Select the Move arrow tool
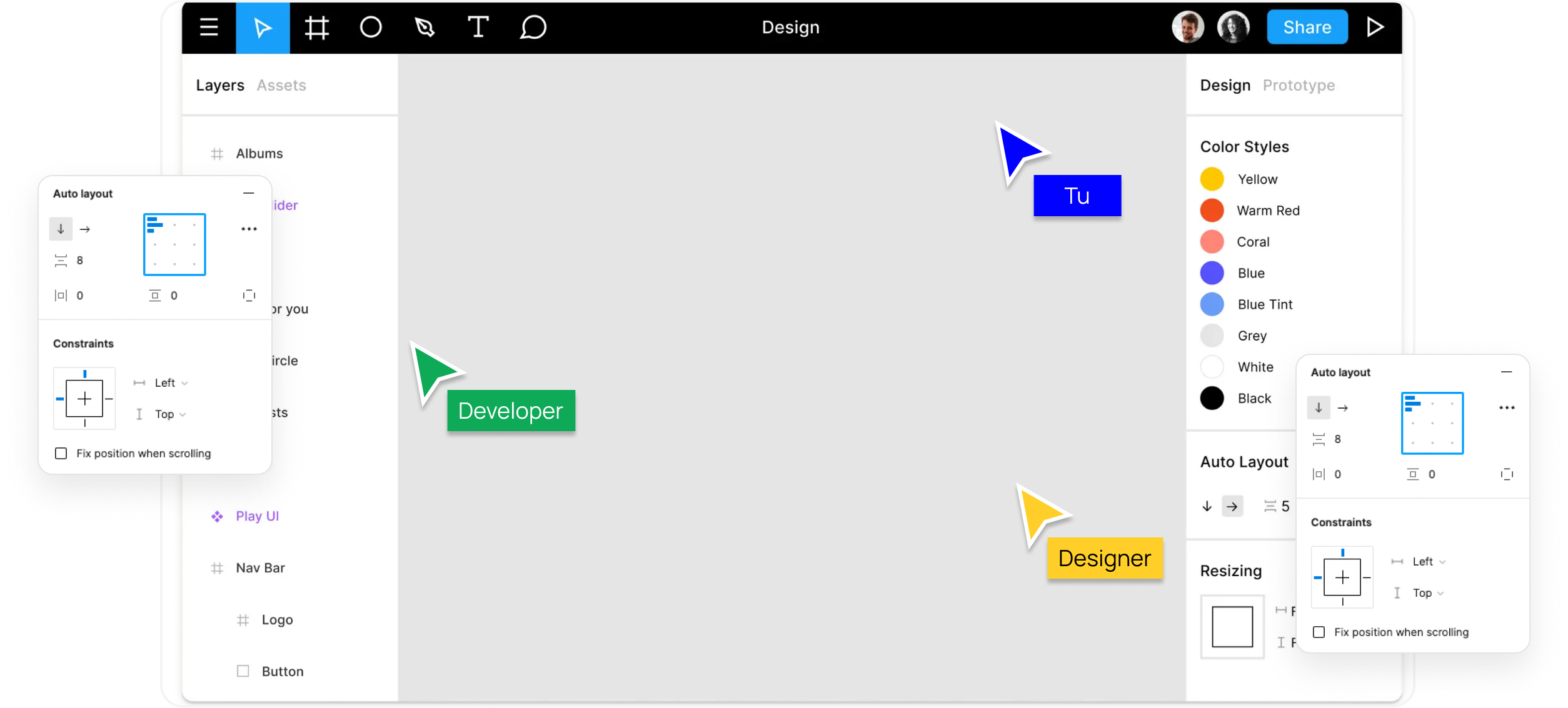1568x708 pixels. click(263, 27)
